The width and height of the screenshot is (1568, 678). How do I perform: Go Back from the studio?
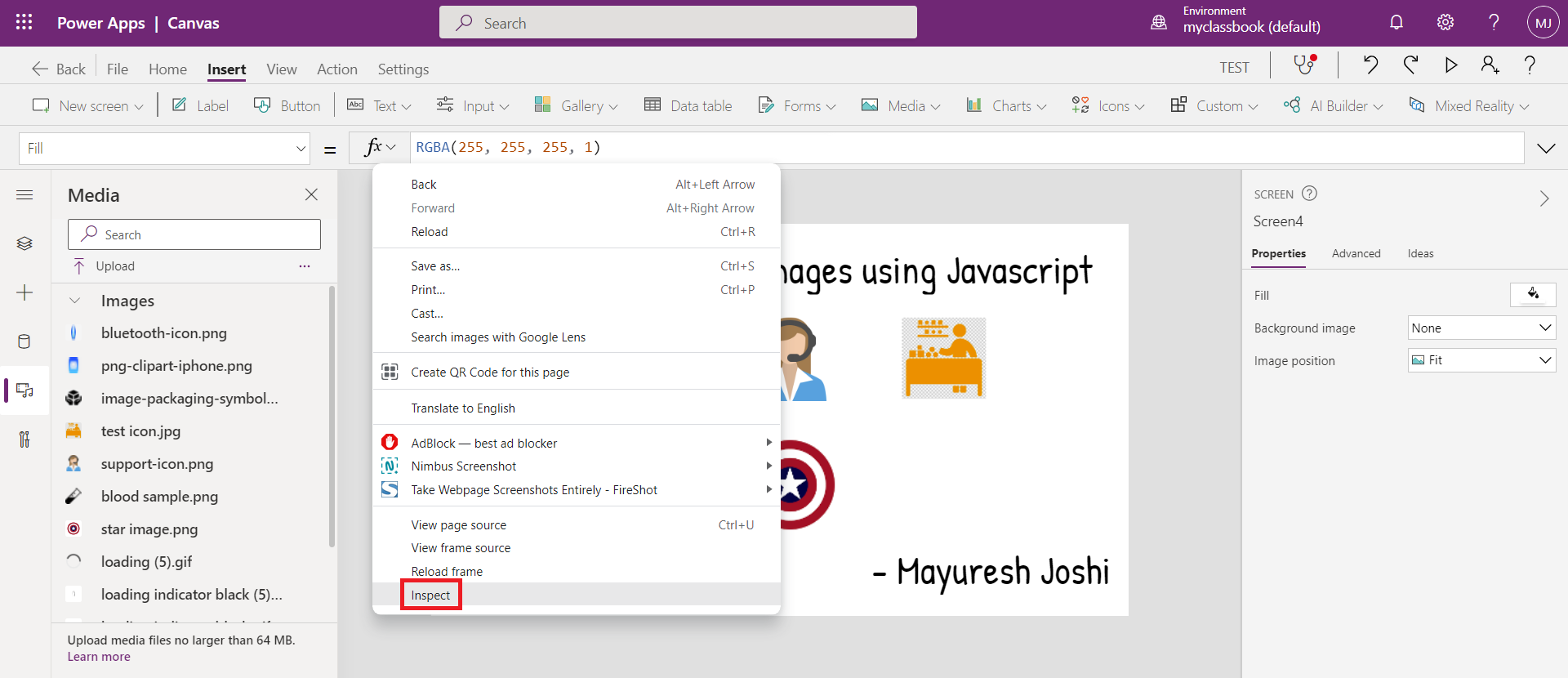58,69
